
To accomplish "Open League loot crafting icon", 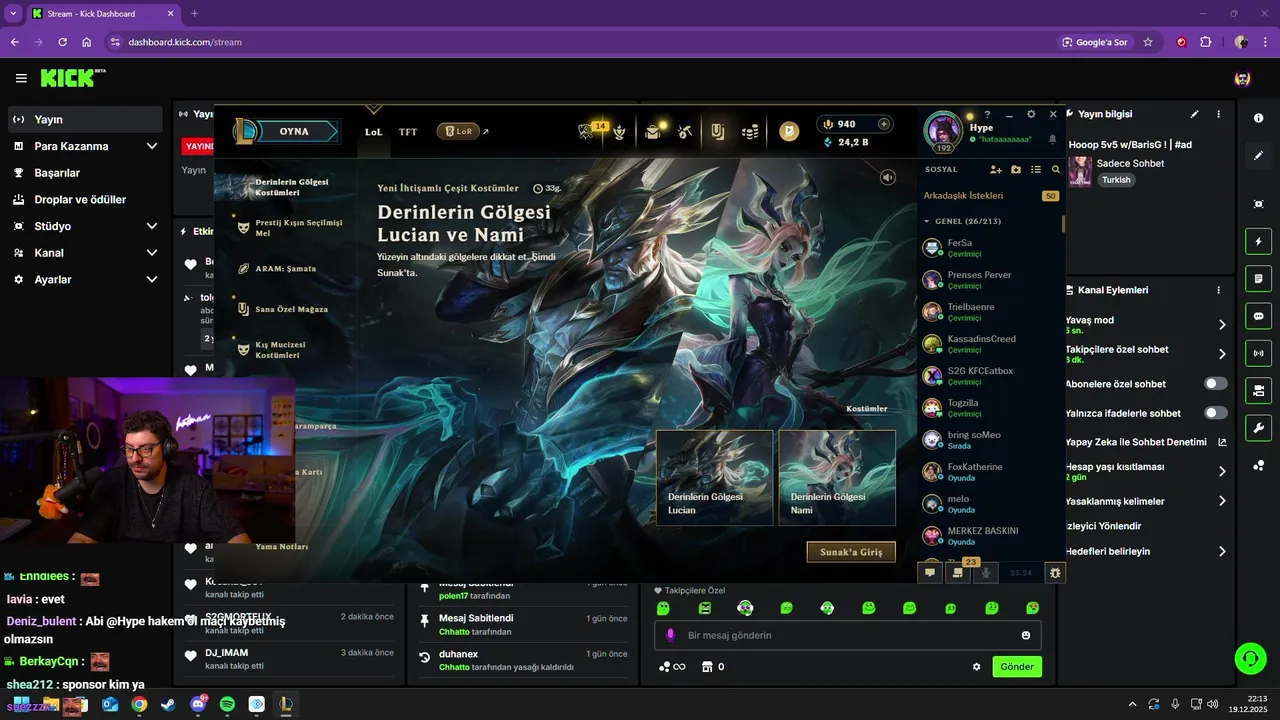I will coord(685,131).
